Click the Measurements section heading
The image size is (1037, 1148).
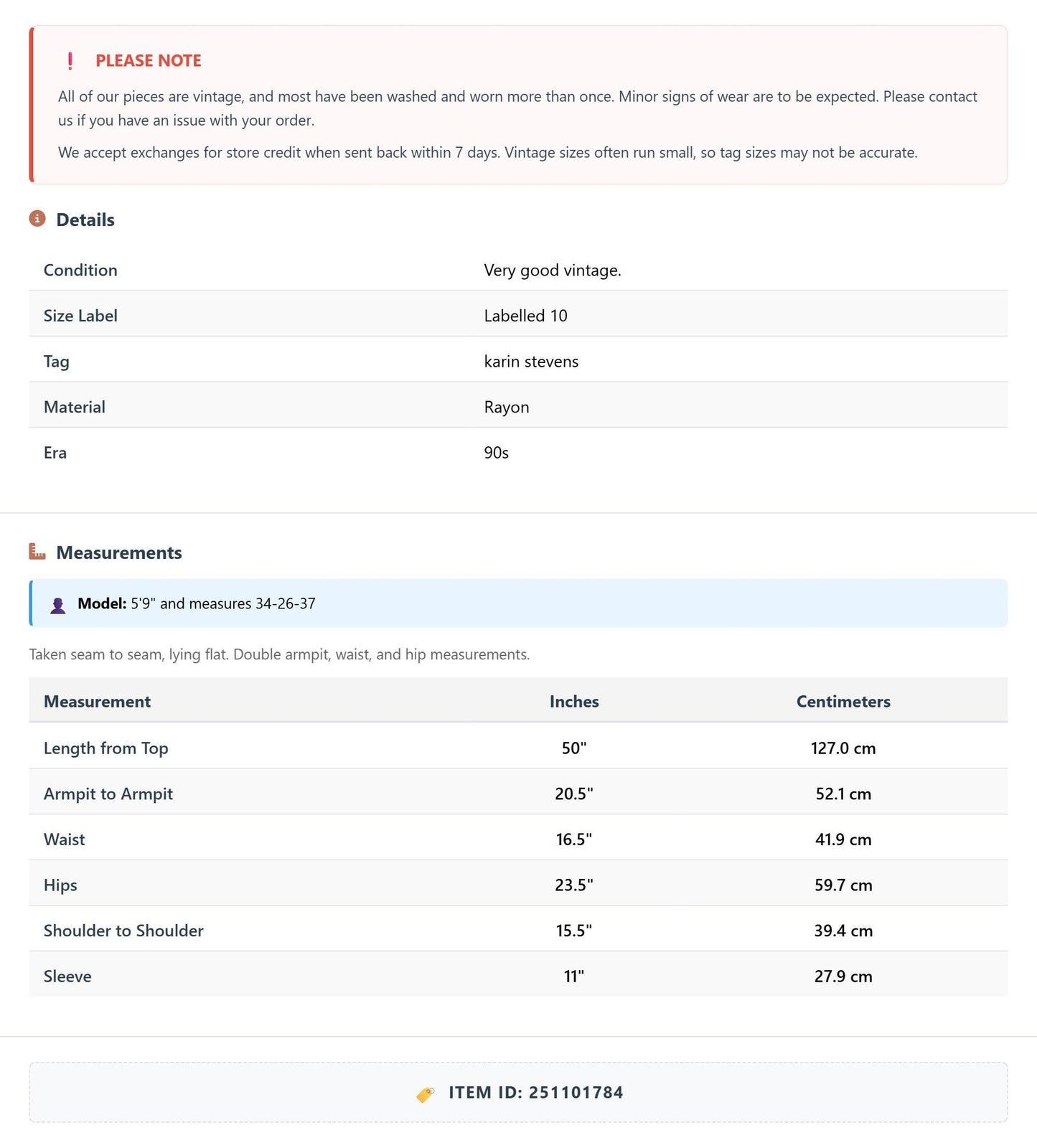click(119, 552)
